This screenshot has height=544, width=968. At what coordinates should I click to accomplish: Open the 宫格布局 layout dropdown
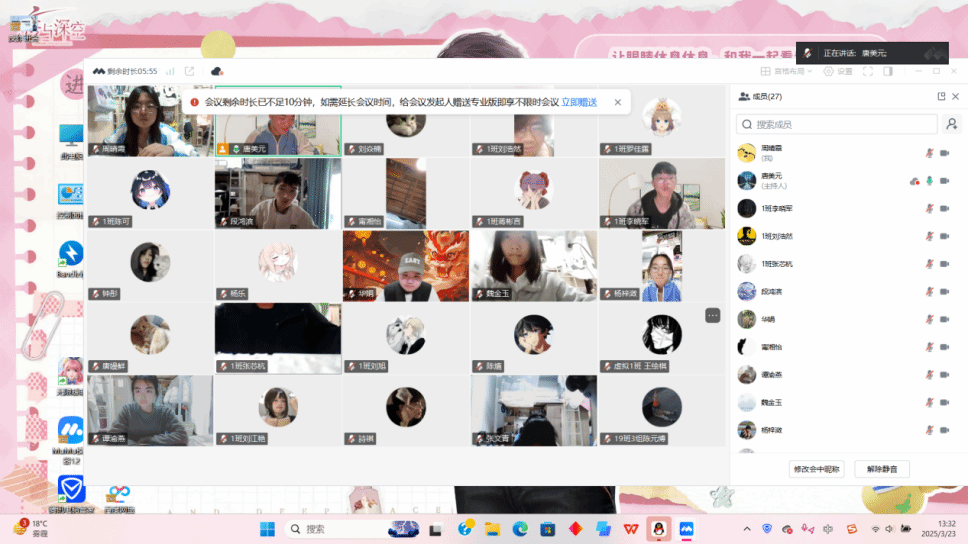coord(789,72)
